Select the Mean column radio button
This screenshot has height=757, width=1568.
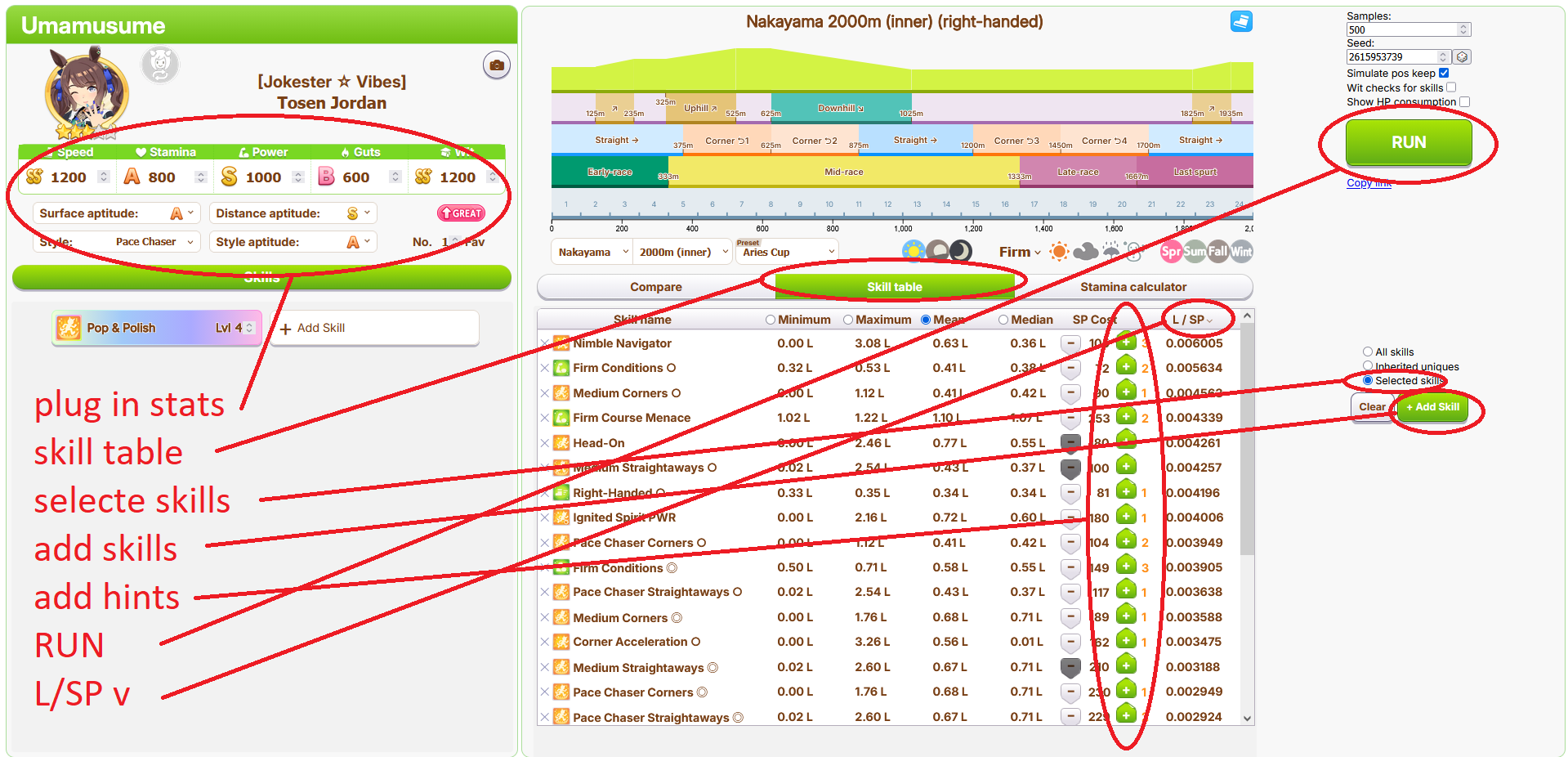pyautogui.click(x=926, y=320)
